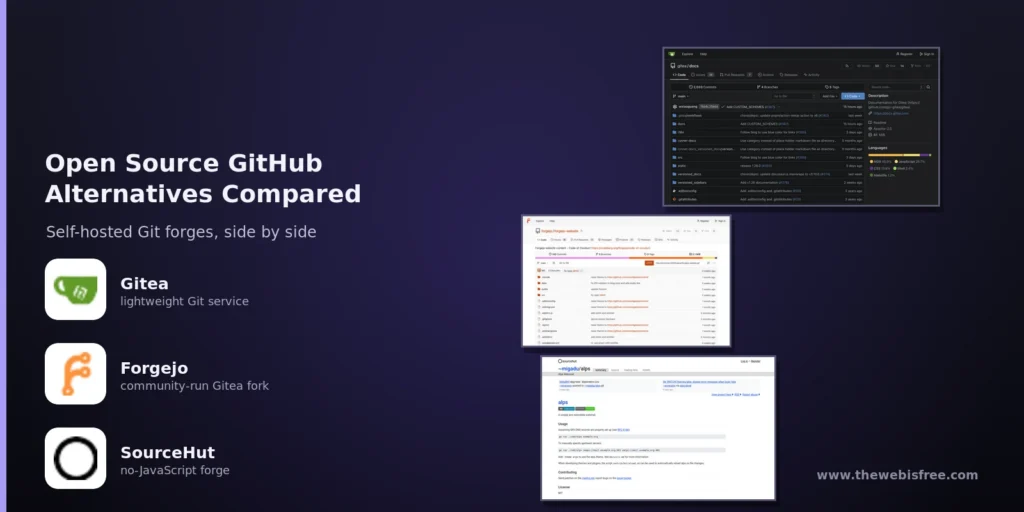Click the 'Self-hosted Git forges, side by side' subtitle

pyautogui.click(x=181, y=232)
